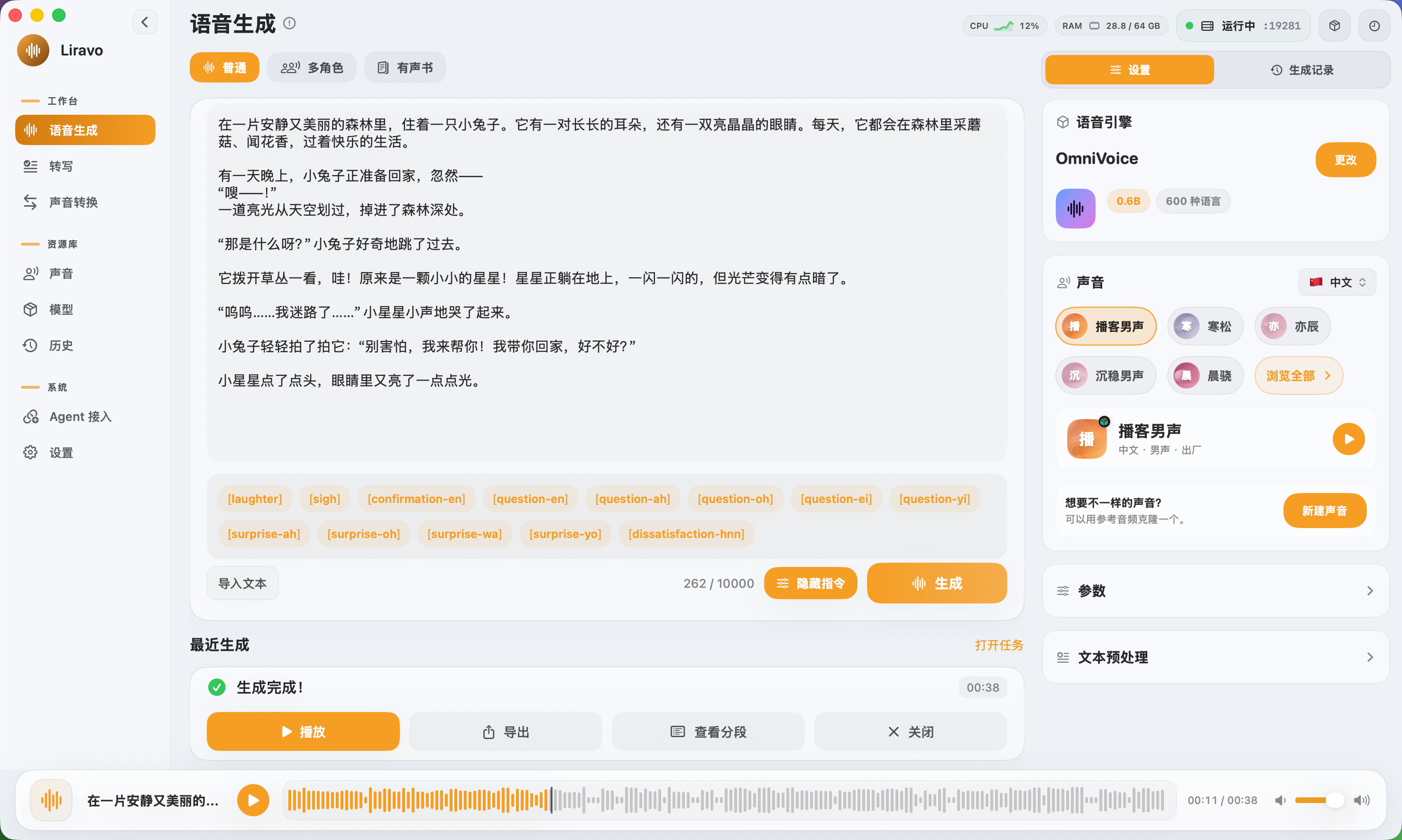Insert the [surprise-oh] tag
Screen dimensions: 1402x840
tap(363, 534)
